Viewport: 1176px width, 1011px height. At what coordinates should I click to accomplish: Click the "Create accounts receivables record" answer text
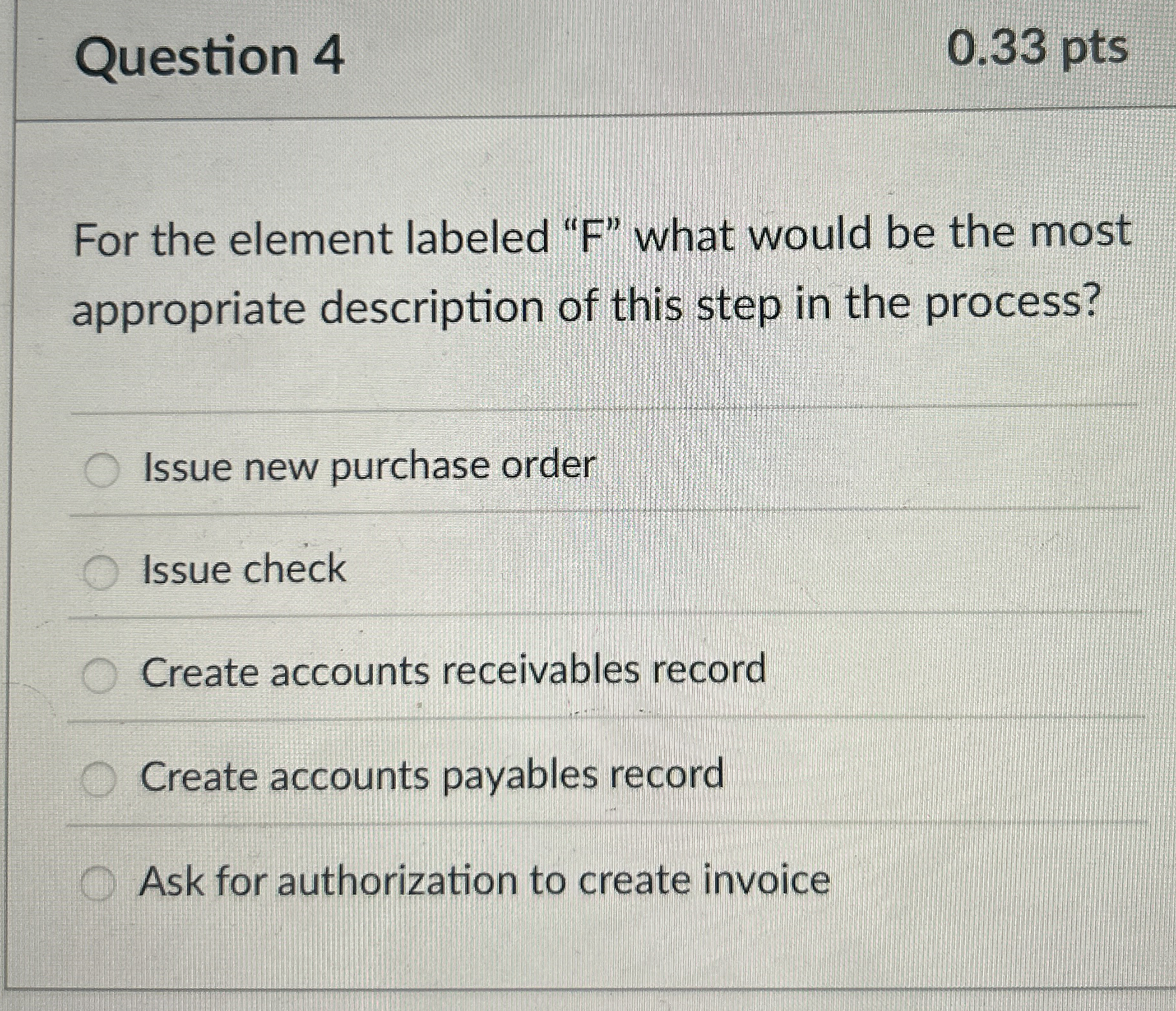click(x=453, y=674)
